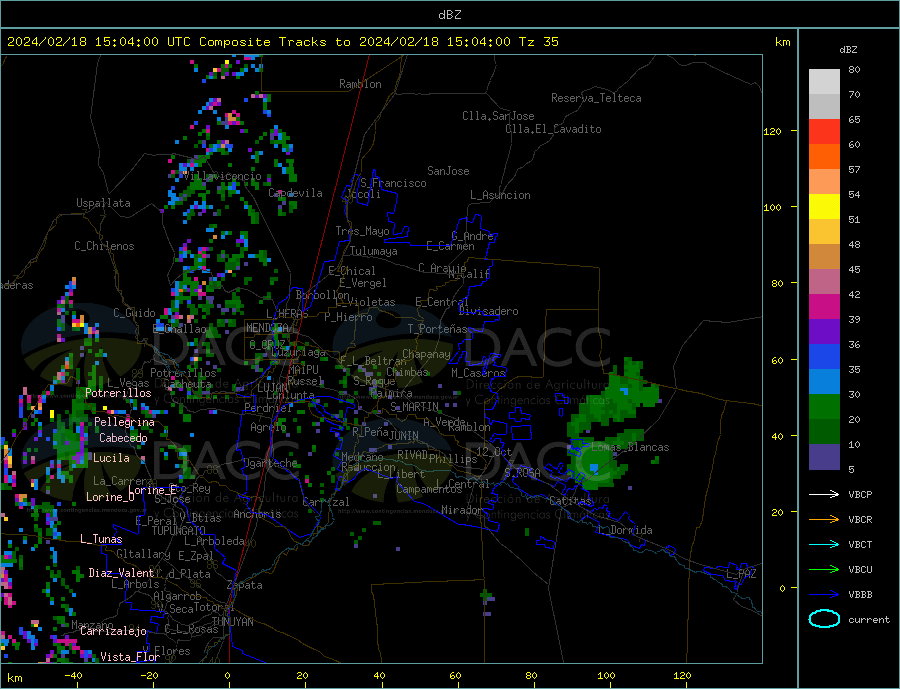
Task: Click the Ugarteche label
Action: pos(271,463)
